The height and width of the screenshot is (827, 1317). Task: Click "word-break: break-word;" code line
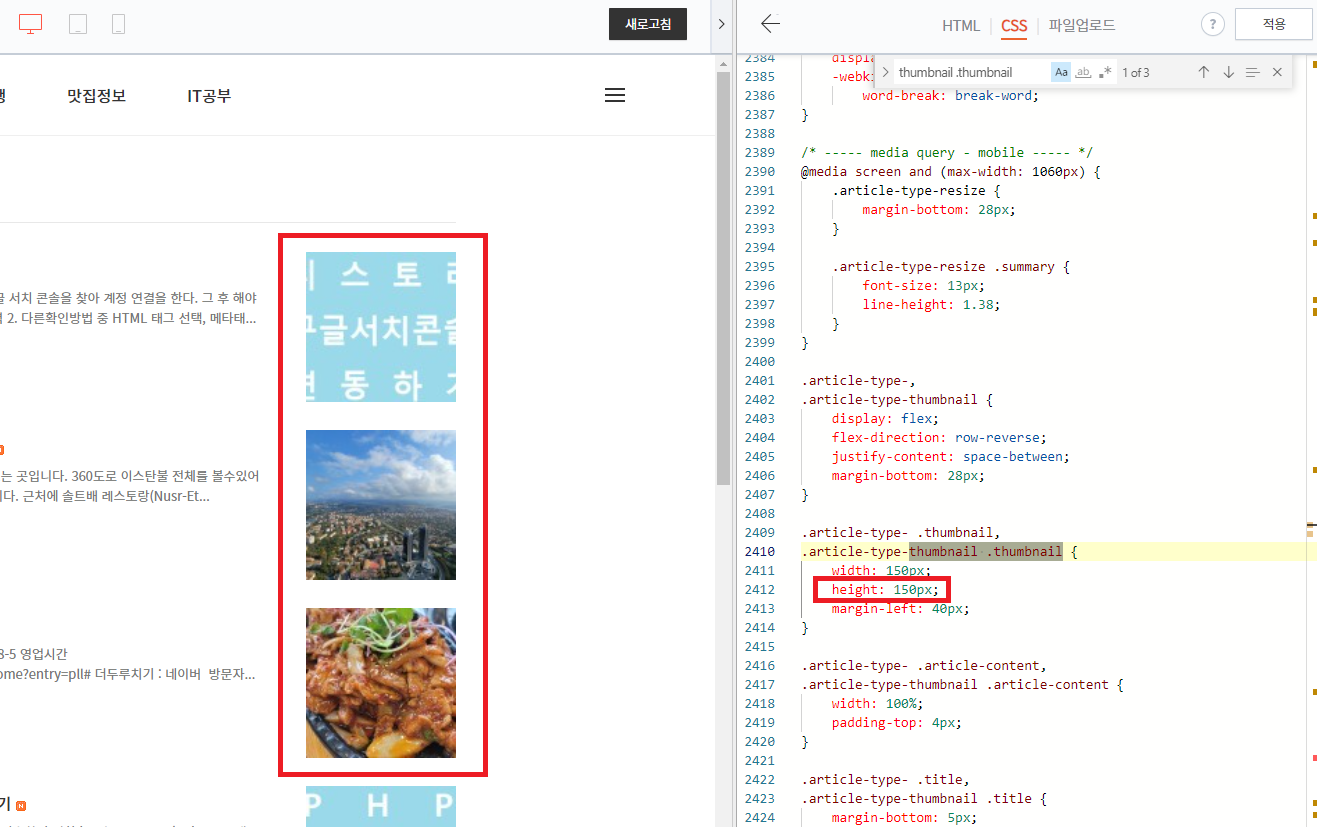point(951,95)
